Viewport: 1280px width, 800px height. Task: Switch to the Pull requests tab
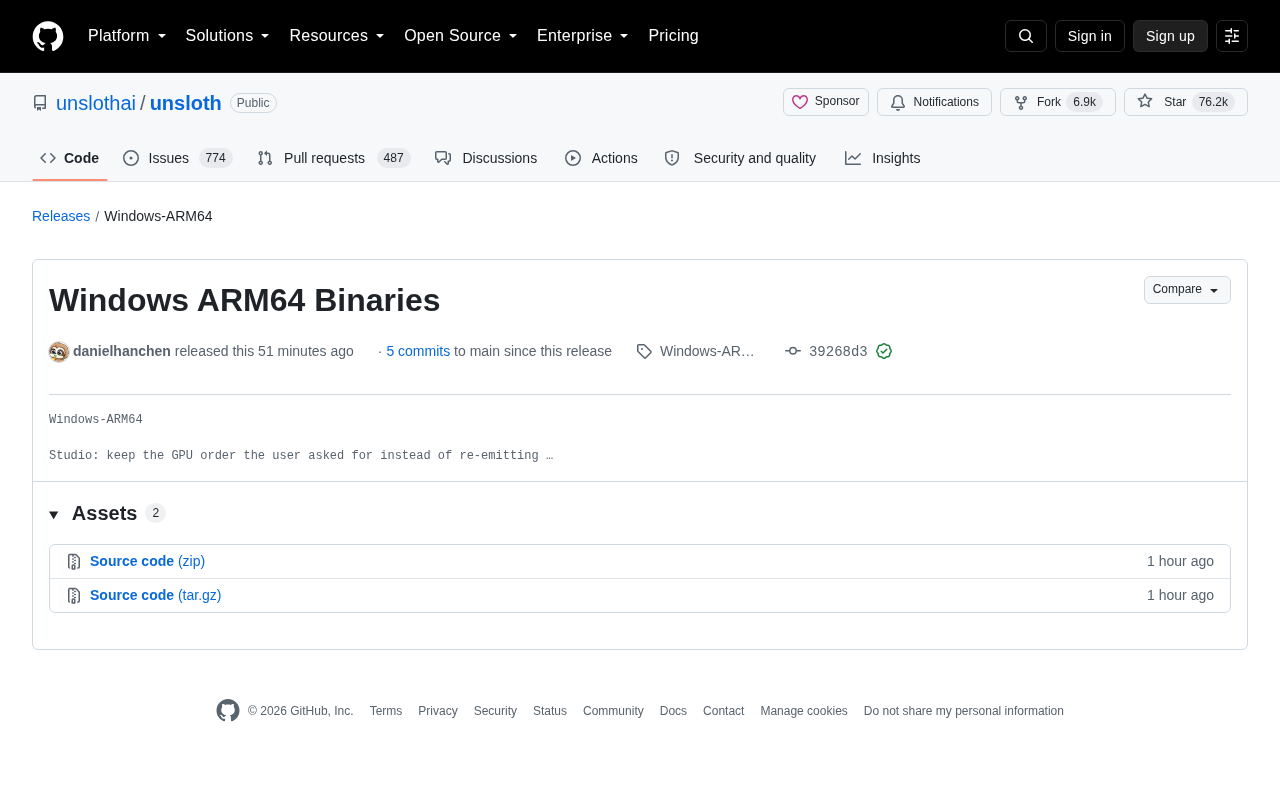coord(333,158)
